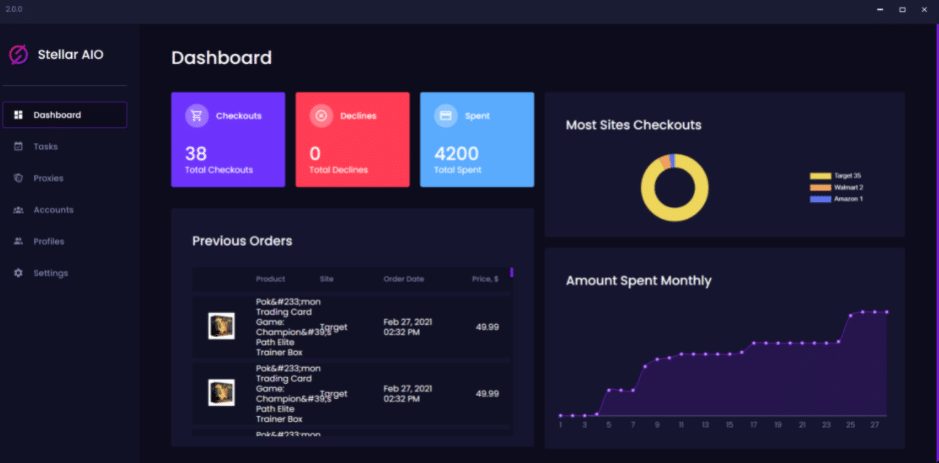Click the 4200 Total Spent value
The width and height of the screenshot is (939, 463).
click(456, 154)
